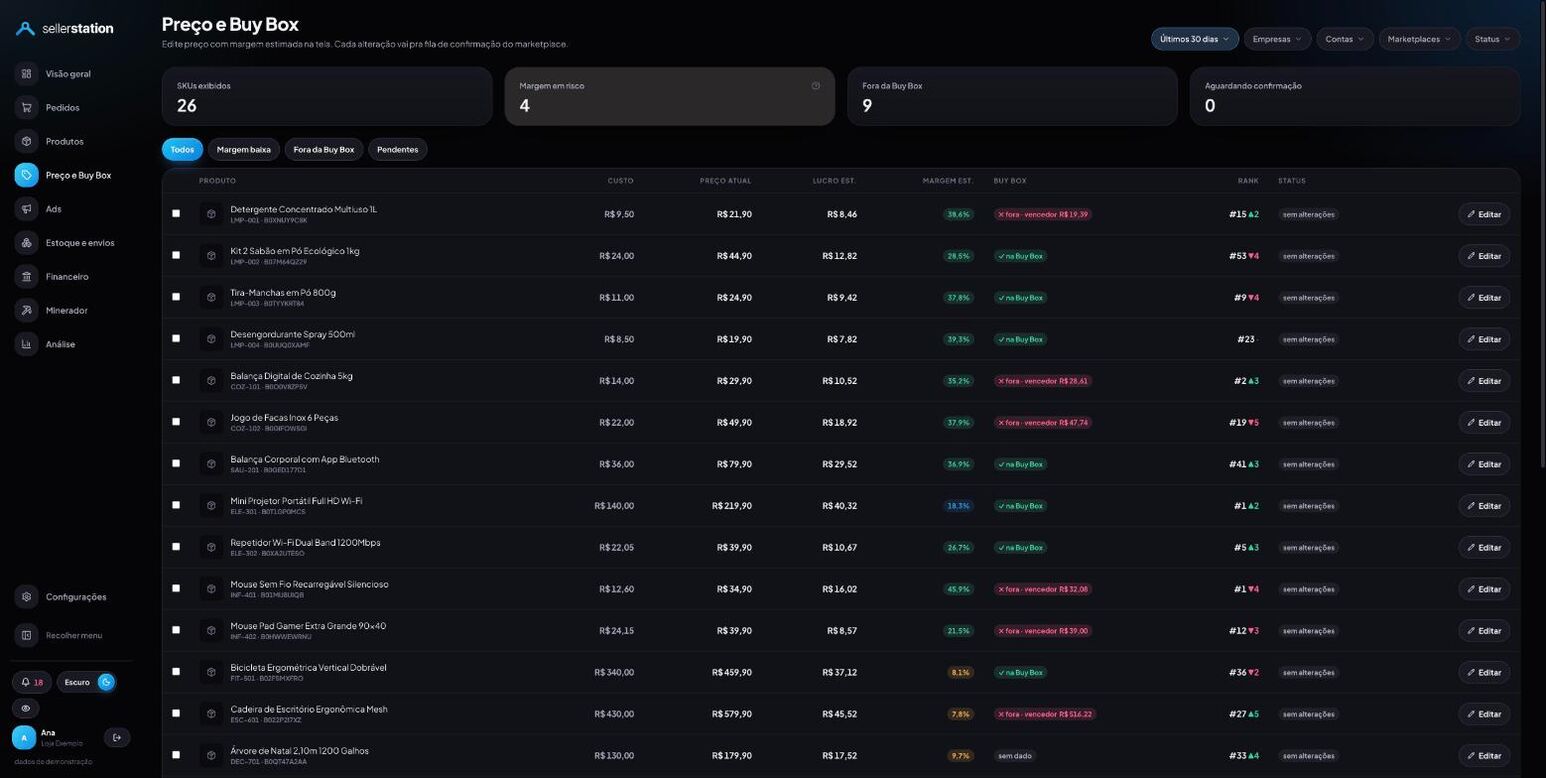The image size is (1546, 778).
Task: Click the Configurações gear icon
Action: (26, 597)
